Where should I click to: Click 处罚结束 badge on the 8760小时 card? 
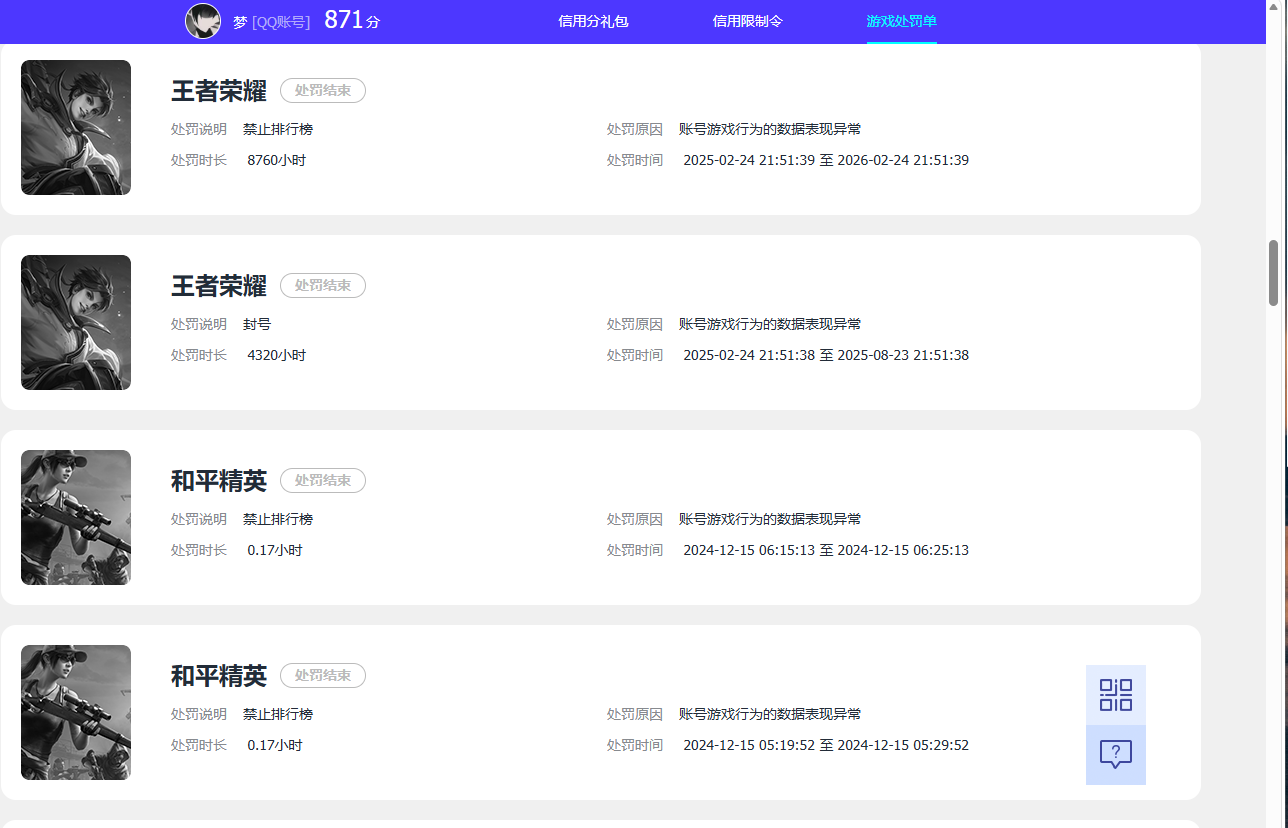pos(323,91)
